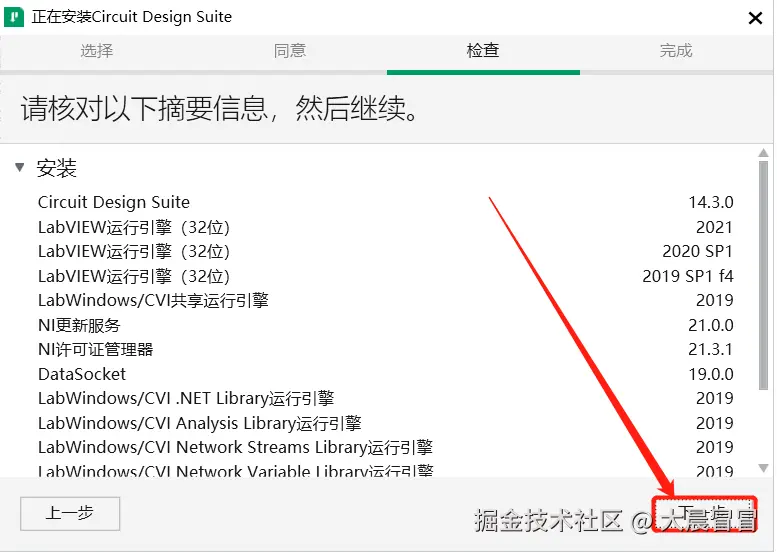Click the 安装 section heading

pos(56,168)
